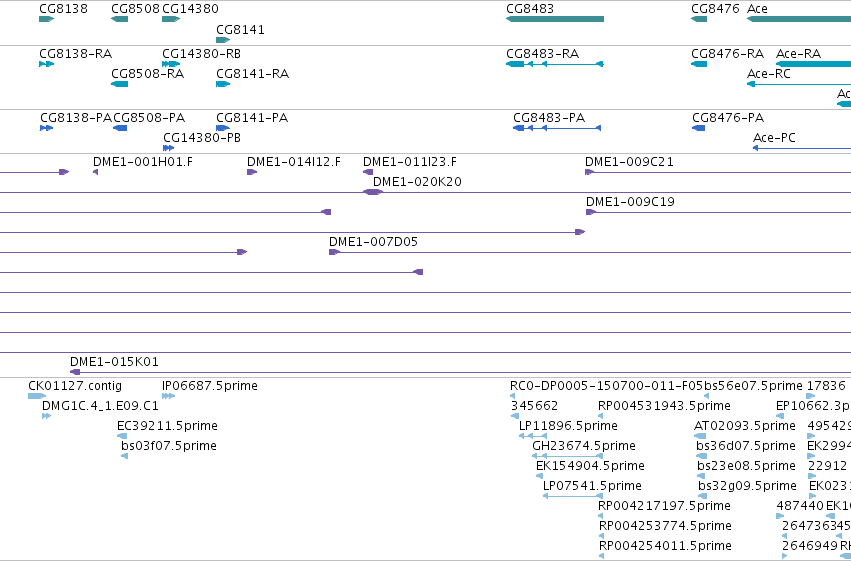Select the CG14380-PB protein label

(202, 138)
